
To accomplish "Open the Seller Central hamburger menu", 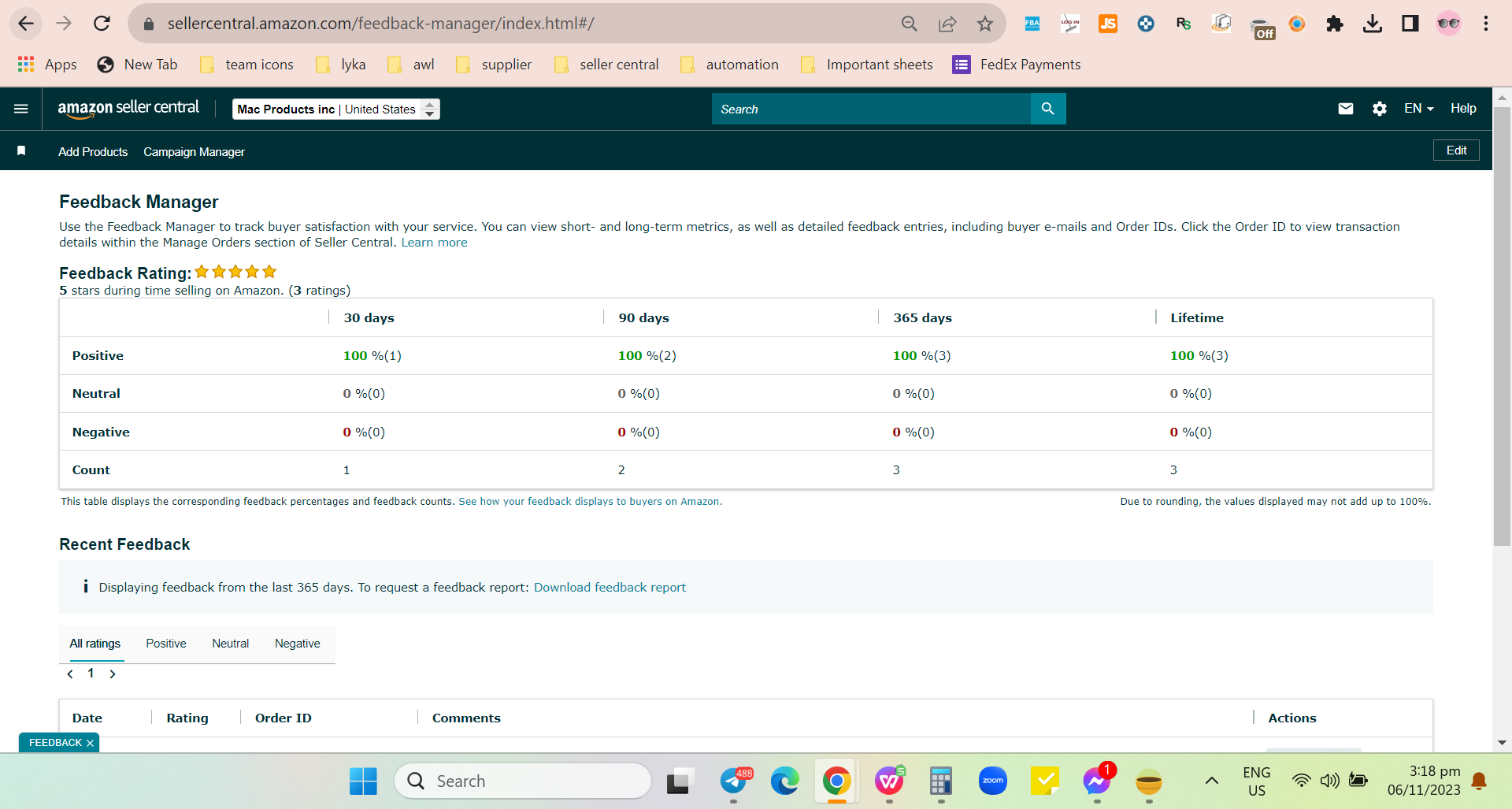I will 21,109.
